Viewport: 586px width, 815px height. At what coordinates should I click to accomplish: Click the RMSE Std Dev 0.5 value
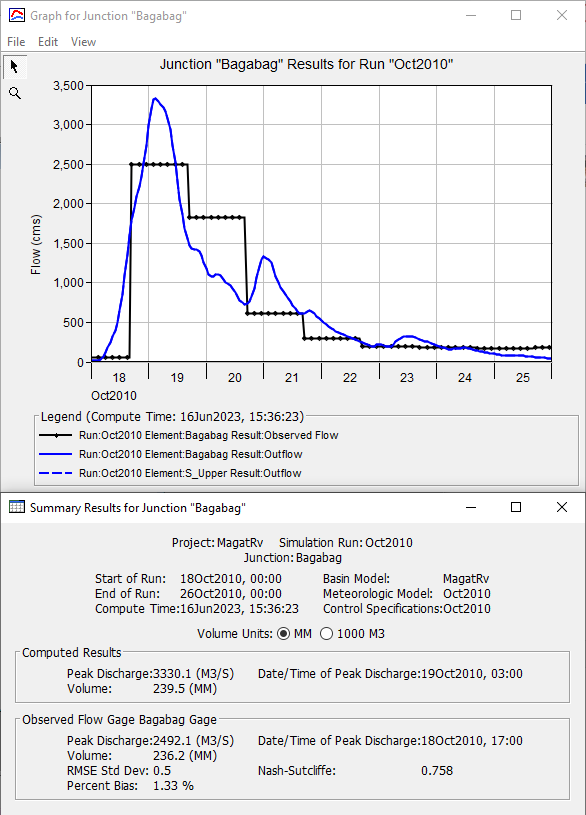162,771
